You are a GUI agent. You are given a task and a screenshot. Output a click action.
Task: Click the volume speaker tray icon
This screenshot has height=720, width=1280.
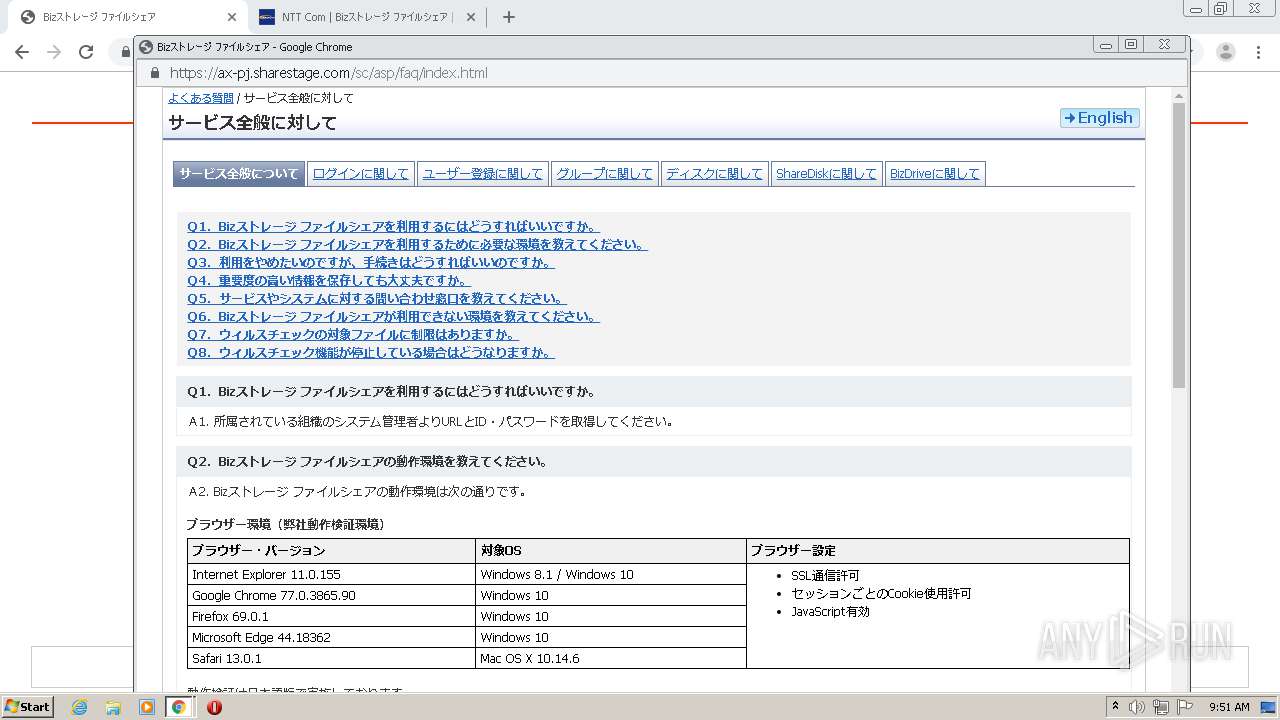point(1137,707)
